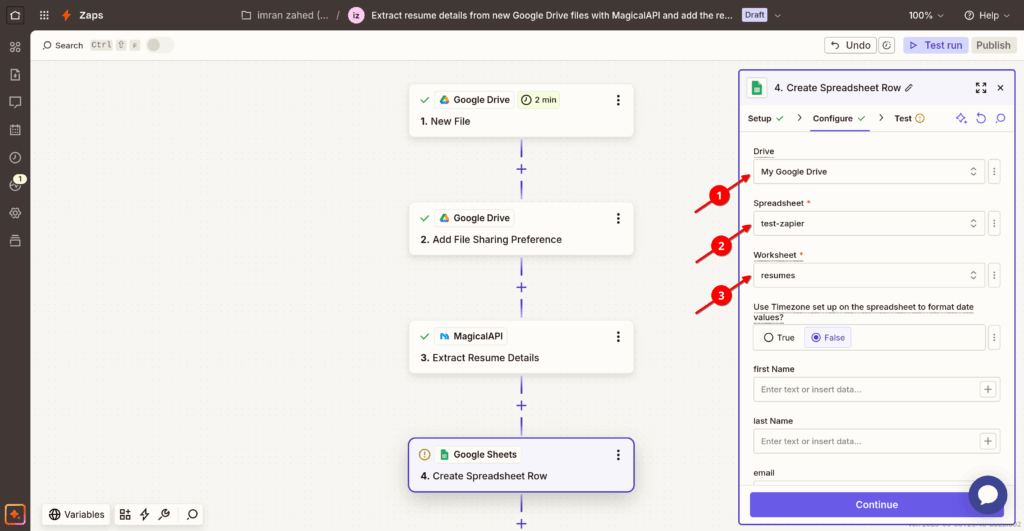Rename step with pencil icon
Image resolution: width=1024 pixels, height=531 pixels.
click(909, 88)
